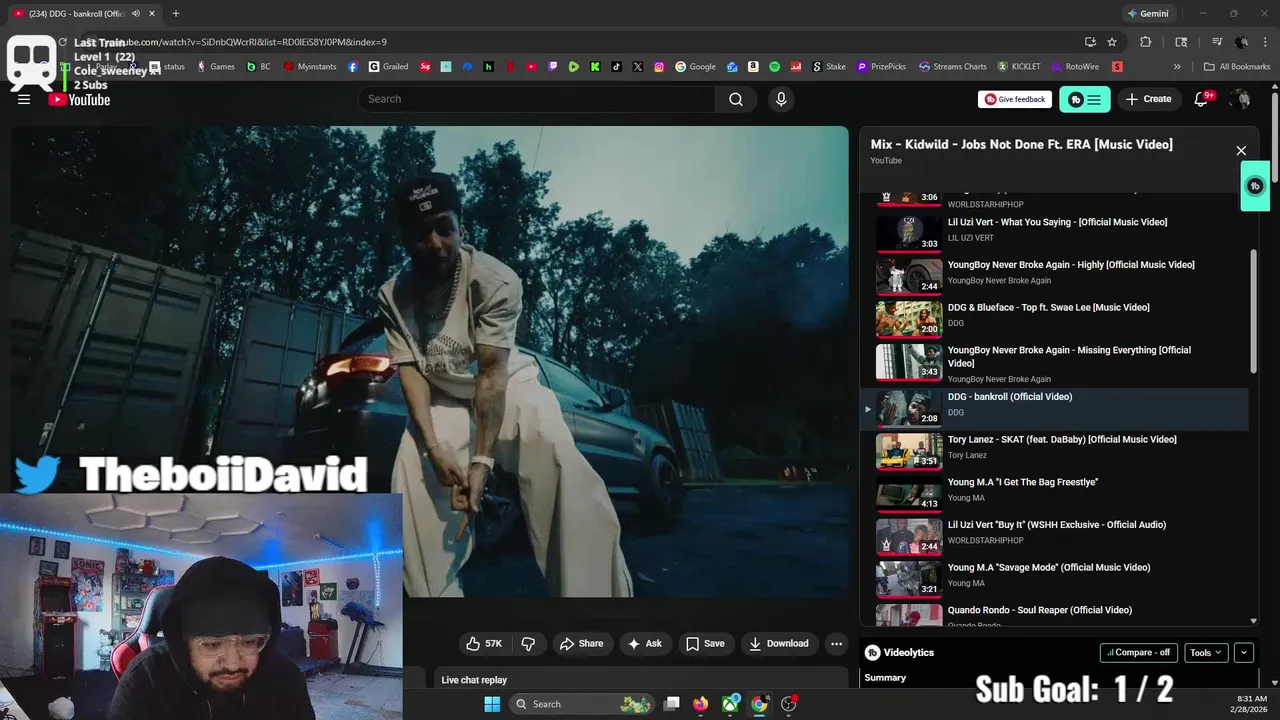
Task: Open the All Bookmarks folder
Action: pyautogui.click(x=1237, y=67)
